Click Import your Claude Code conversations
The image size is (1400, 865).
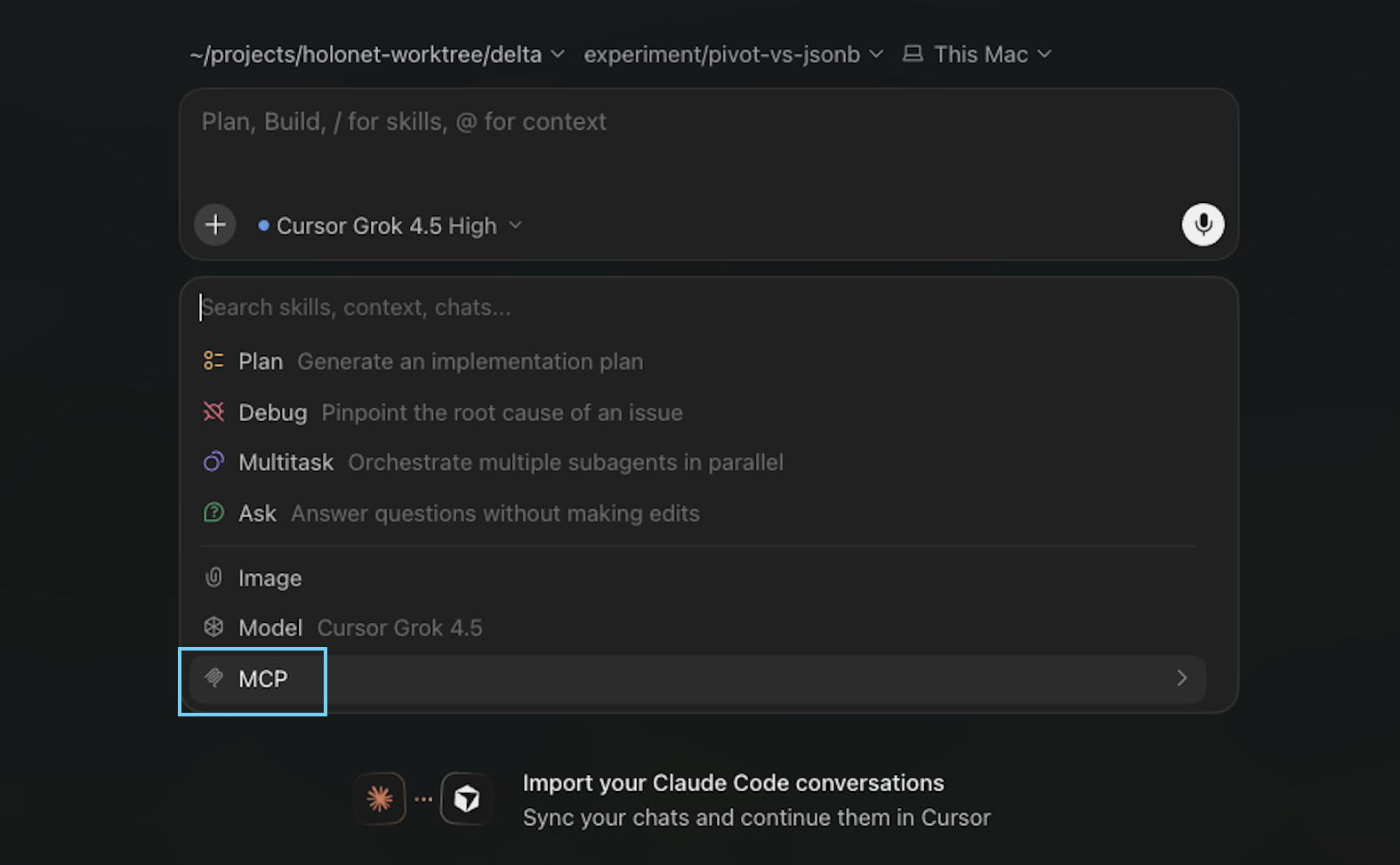733,783
